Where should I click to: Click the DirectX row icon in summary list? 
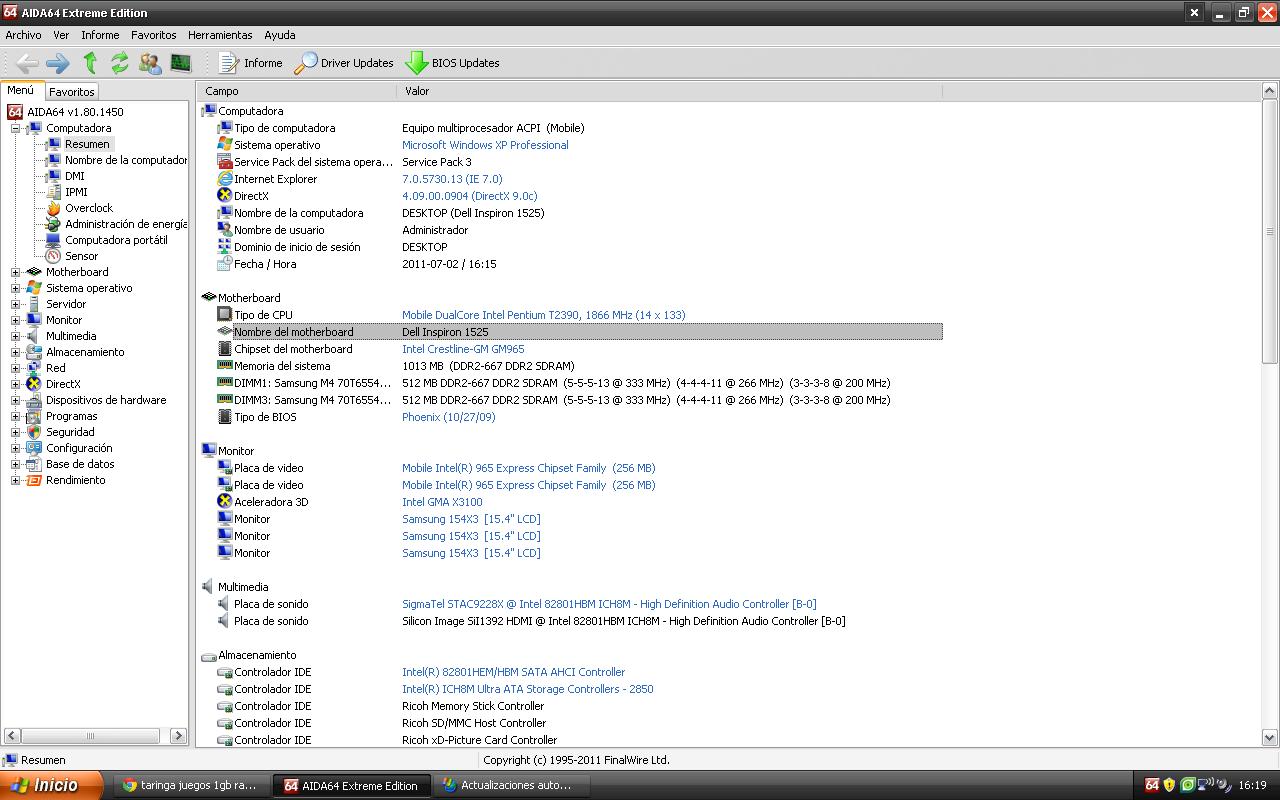pyautogui.click(x=225, y=196)
